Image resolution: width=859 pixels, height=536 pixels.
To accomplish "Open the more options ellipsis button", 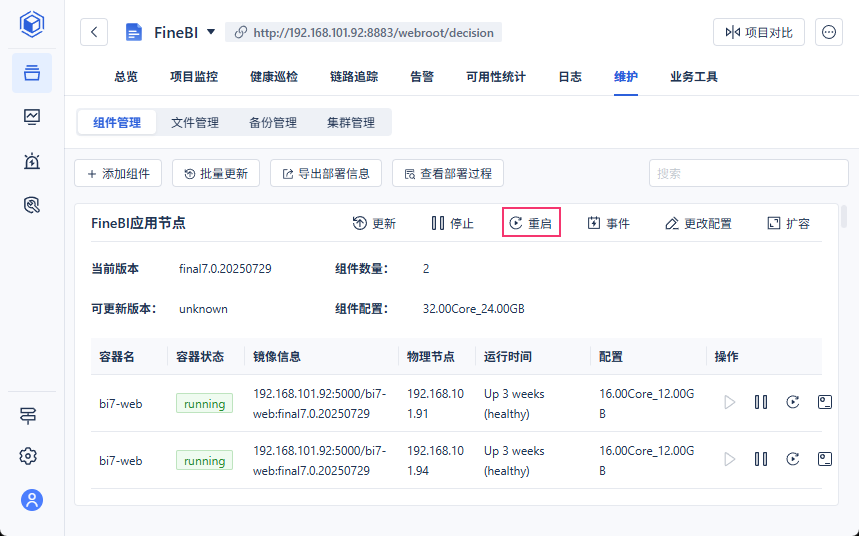I will (829, 32).
